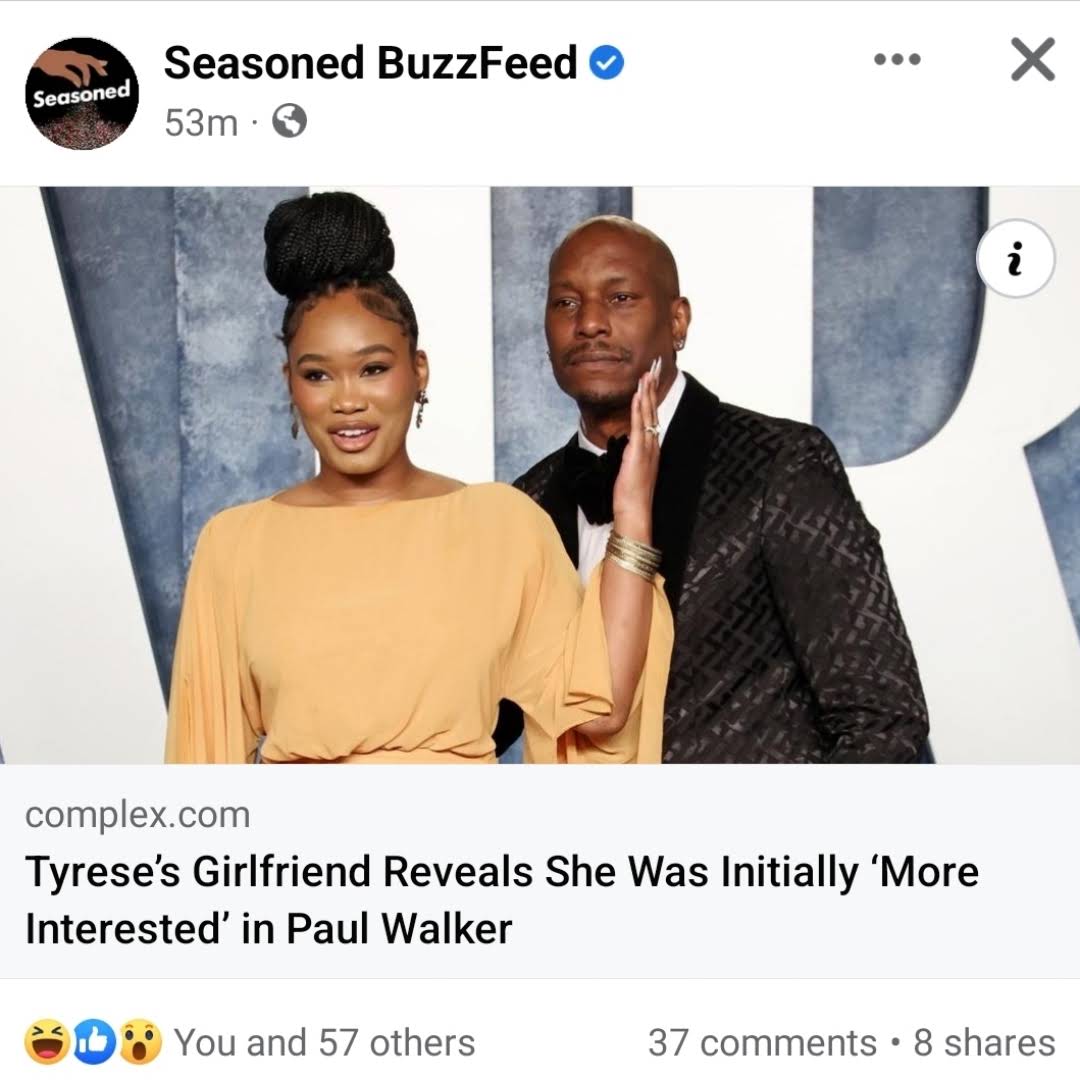Click the blue Like reaction icon
The height and width of the screenshot is (1080, 1080).
(93, 1042)
